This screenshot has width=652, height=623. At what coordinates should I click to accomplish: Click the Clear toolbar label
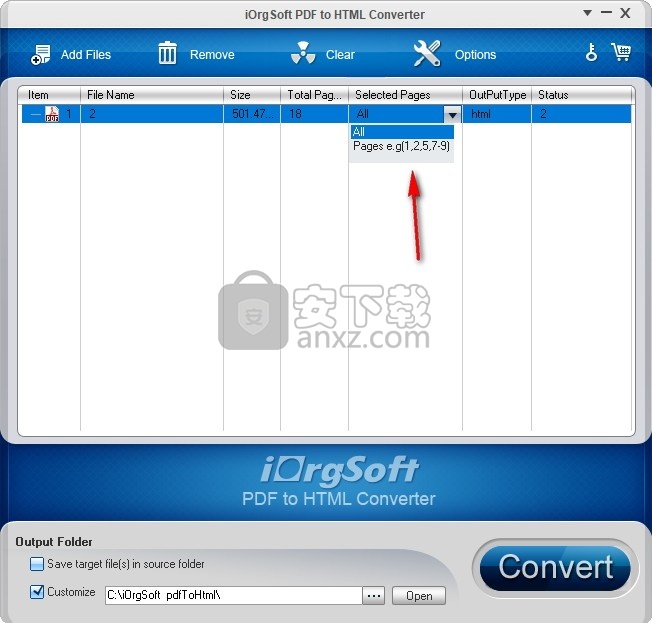[340, 54]
